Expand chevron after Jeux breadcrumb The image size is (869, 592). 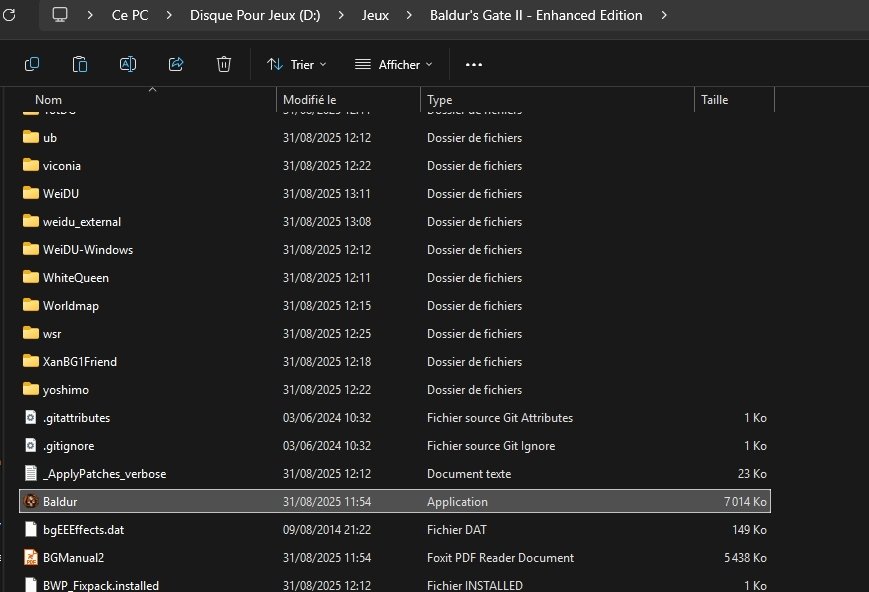click(409, 16)
